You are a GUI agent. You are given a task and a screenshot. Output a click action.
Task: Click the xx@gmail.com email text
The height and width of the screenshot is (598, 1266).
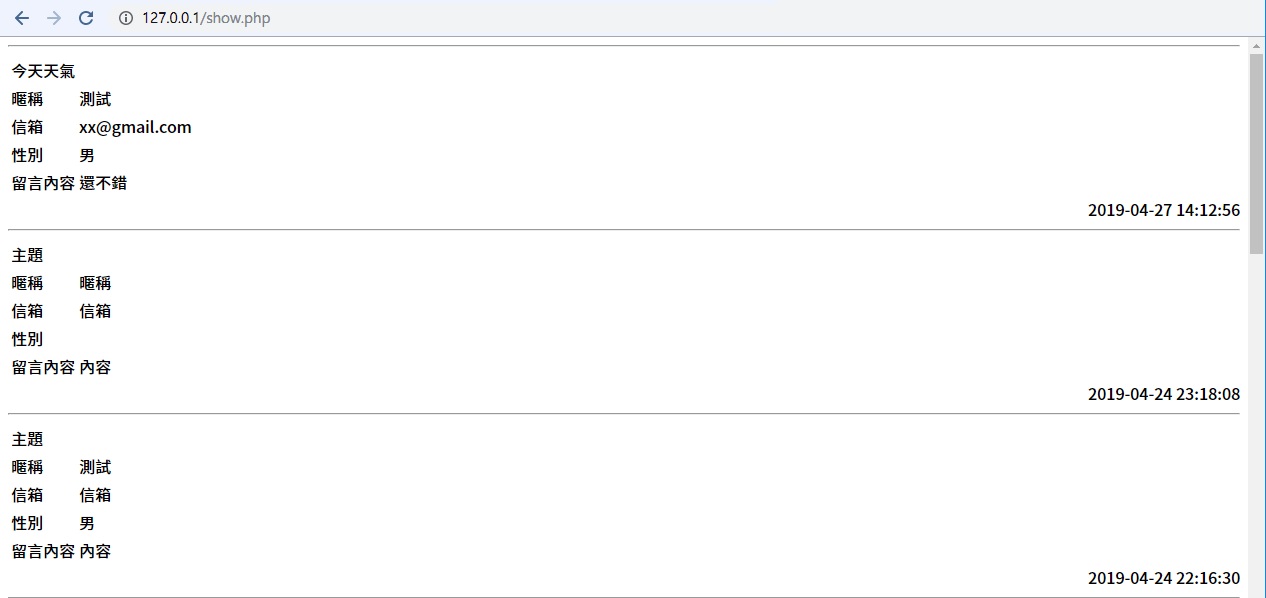[x=135, y=127]
